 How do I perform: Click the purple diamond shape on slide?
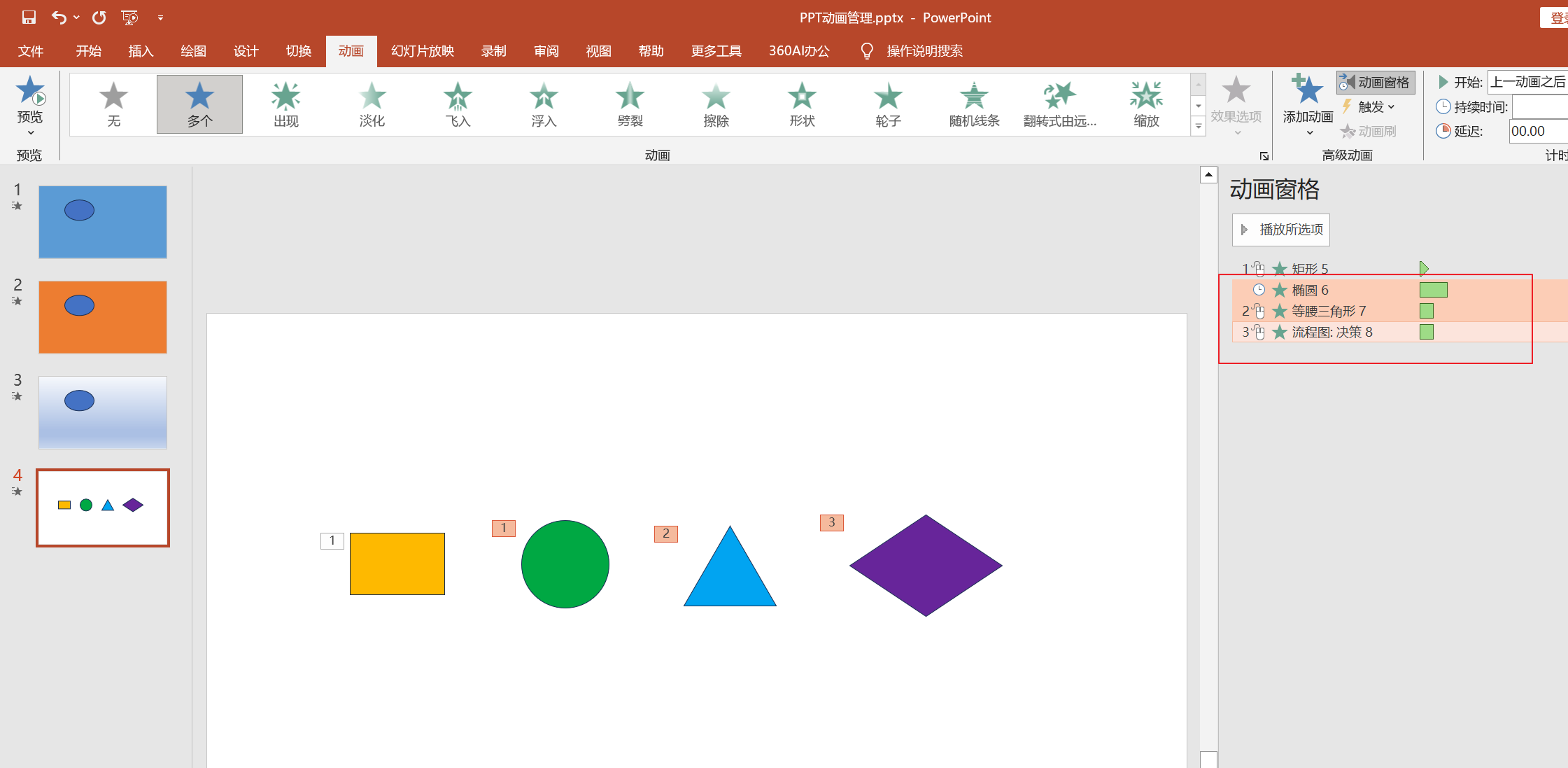(926, 566)
